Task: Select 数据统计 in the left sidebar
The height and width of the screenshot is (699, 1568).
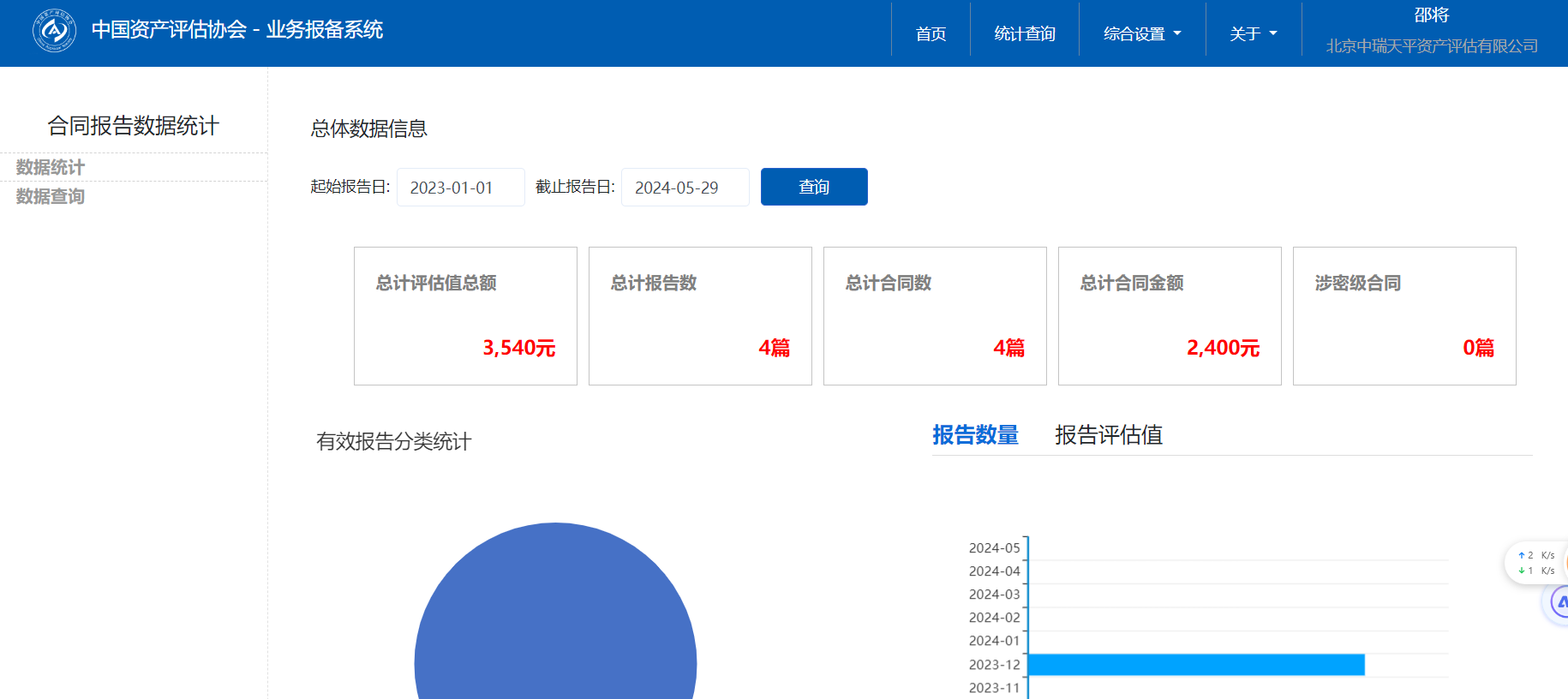Action: 51,167
